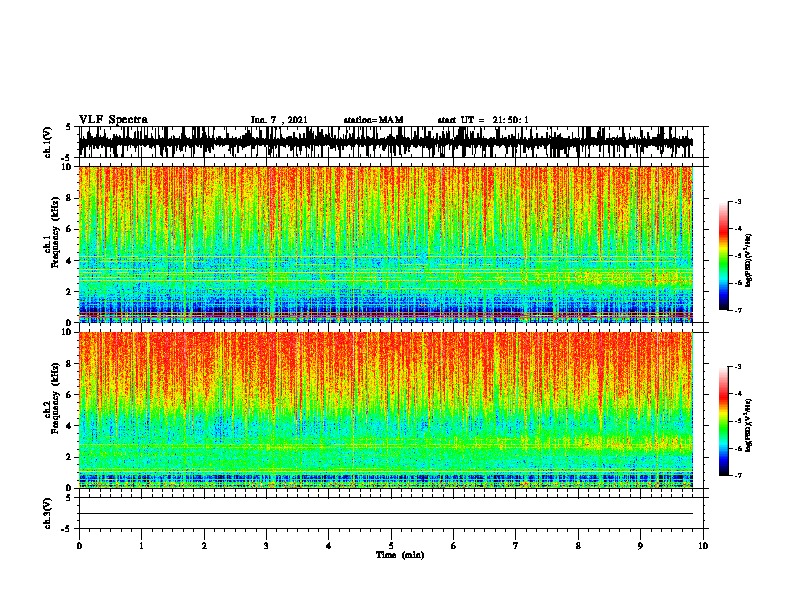
Task: Click the "4" kHz tick on ch.2 spectrogram
Action: pyautogui.click(x=70, y=426)
